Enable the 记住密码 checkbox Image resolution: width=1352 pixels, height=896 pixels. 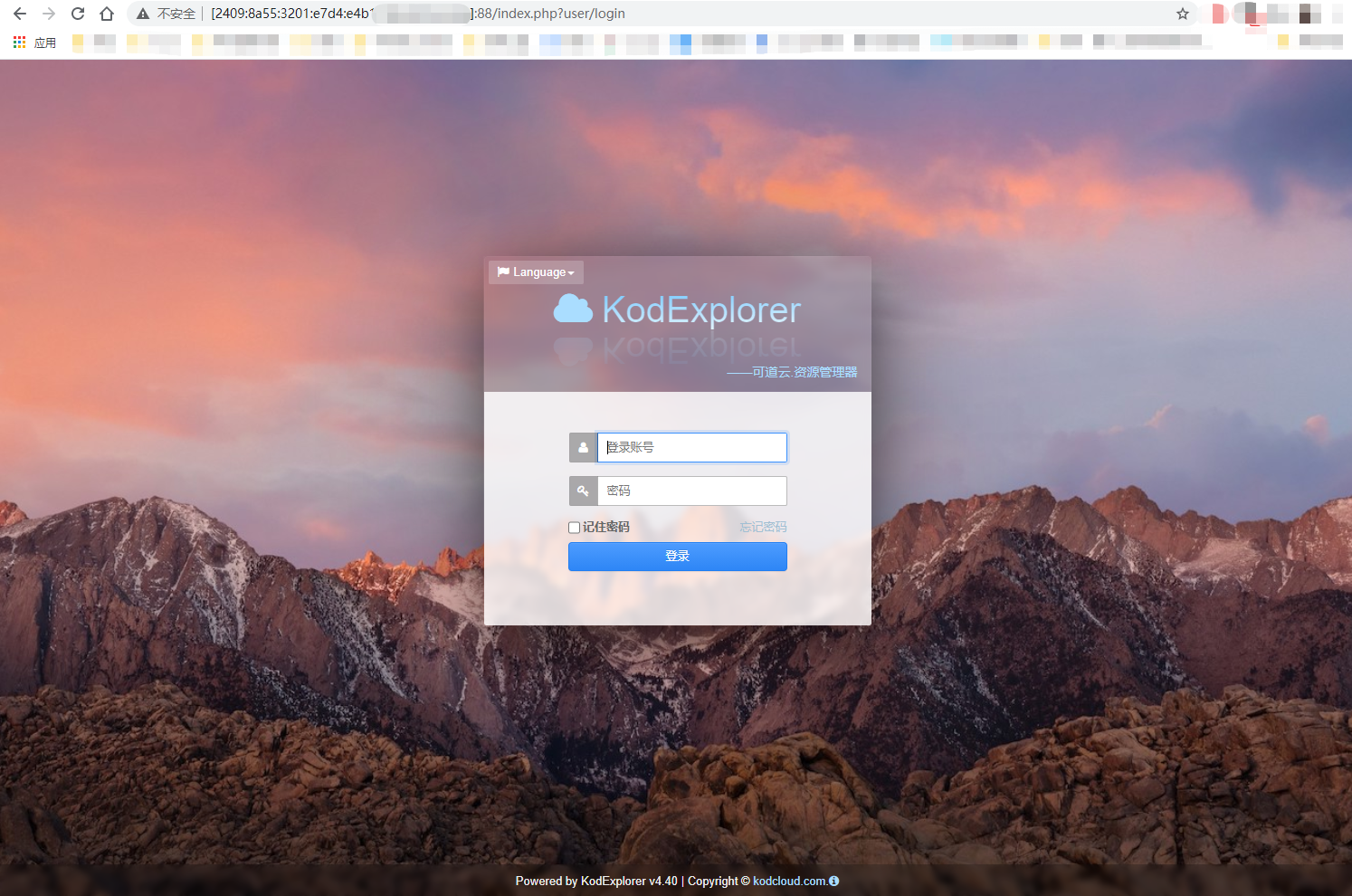click(x=574, y=528)
